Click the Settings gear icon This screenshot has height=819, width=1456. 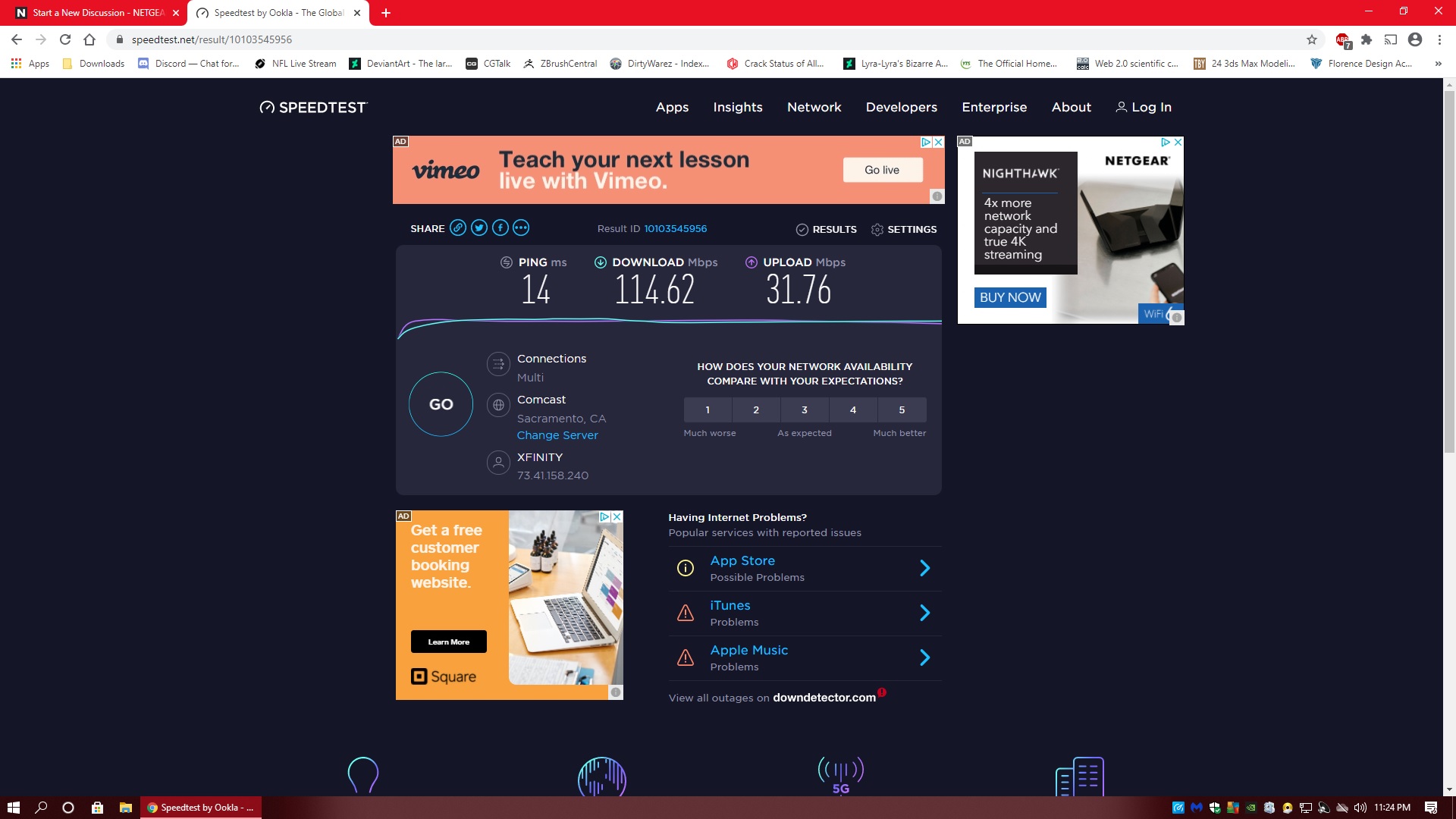point(877,229)
